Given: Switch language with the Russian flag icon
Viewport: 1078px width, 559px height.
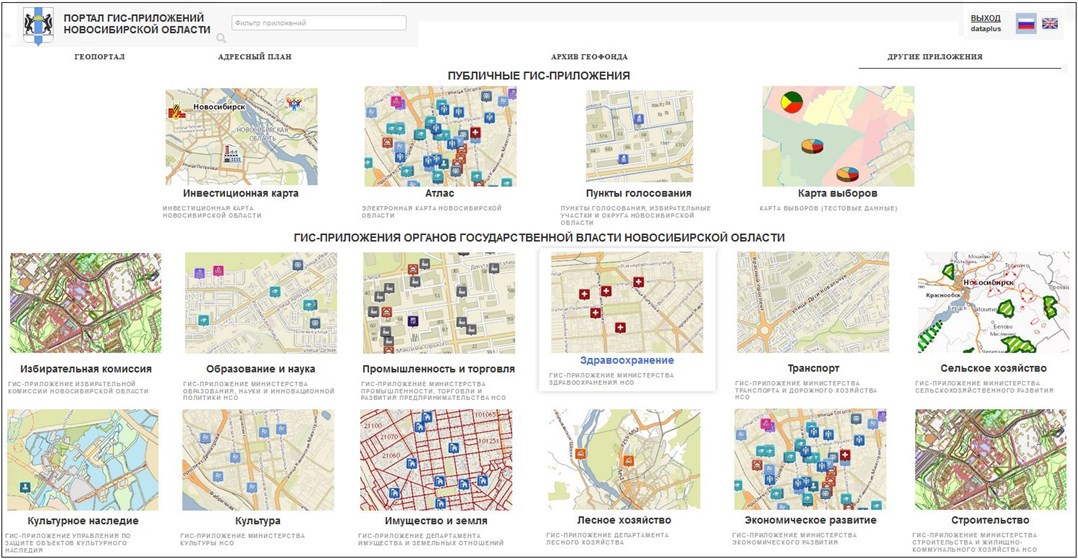Looking at the screenshot, I should tap(1025, 23).
